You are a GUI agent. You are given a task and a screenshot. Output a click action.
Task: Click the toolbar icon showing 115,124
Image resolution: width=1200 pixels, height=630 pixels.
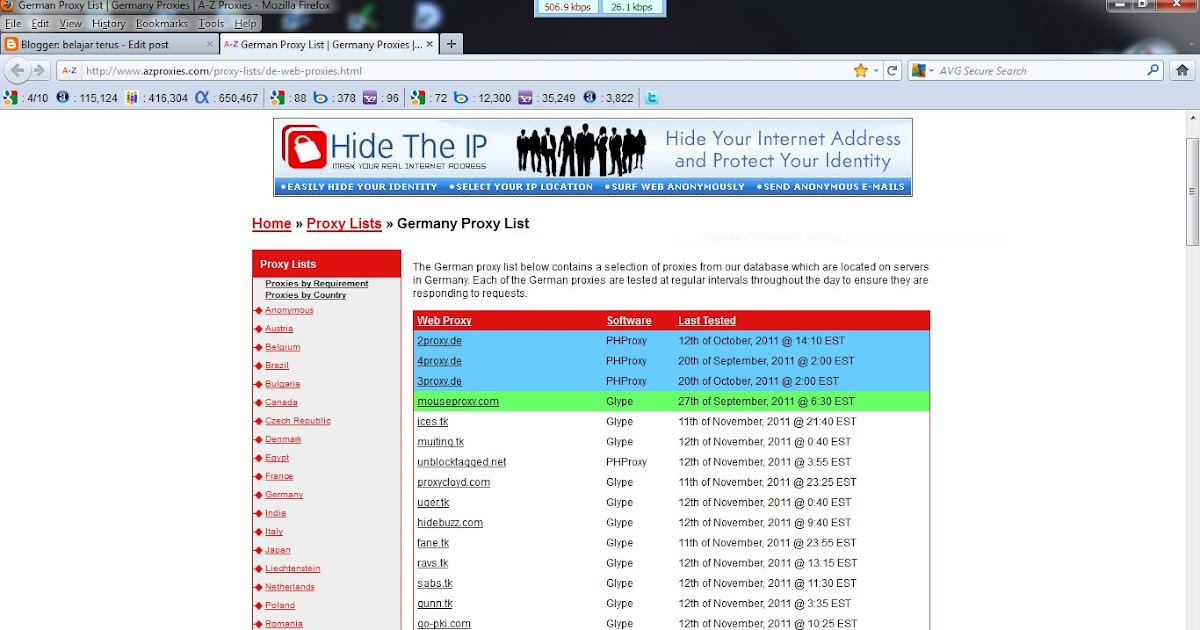[x=63, y=98]
